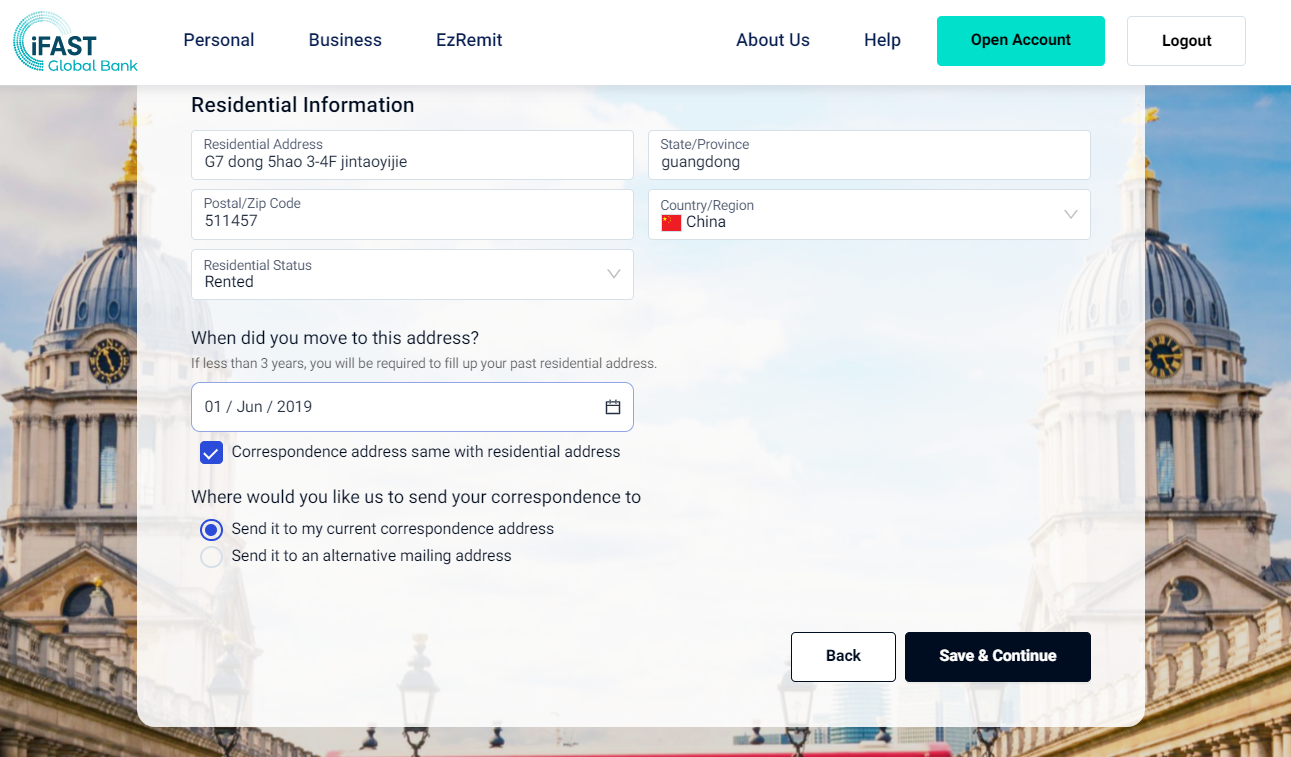Go back using the Back button
This screenshot has width=1291, height=757.
pyautogui.click(x=843, y=657)
